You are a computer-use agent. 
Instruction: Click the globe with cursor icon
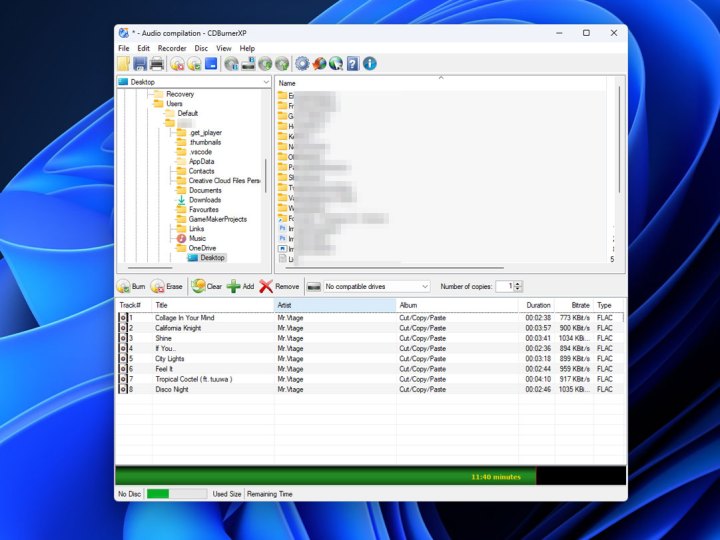point(336,63)
